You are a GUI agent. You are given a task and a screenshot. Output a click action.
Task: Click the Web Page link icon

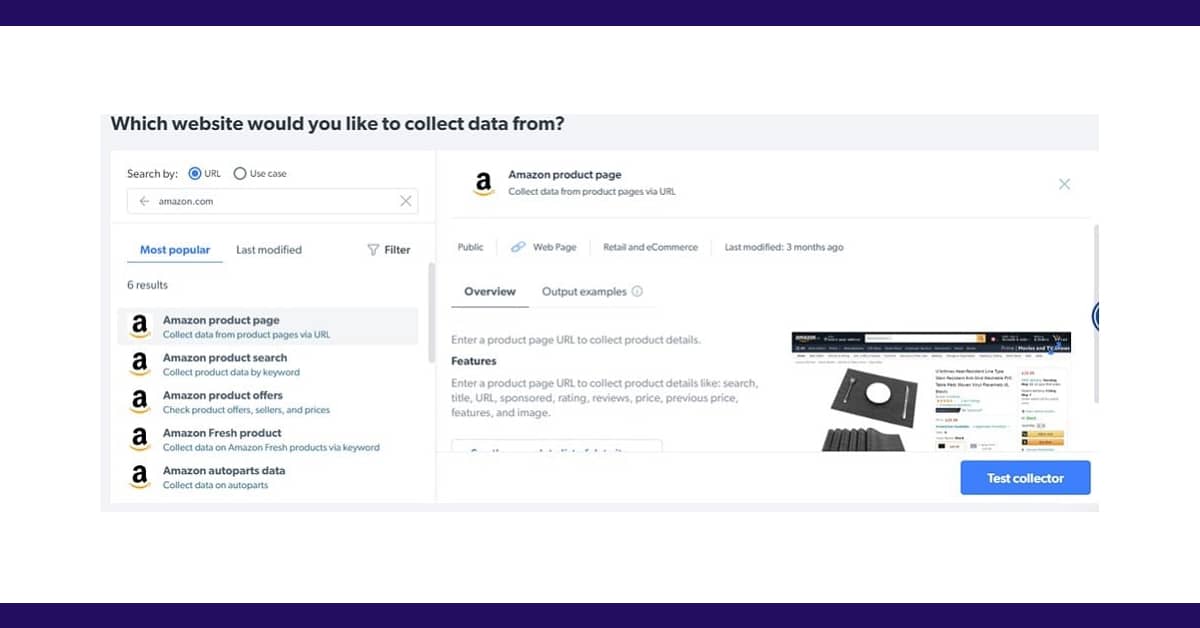click(518, 247)
